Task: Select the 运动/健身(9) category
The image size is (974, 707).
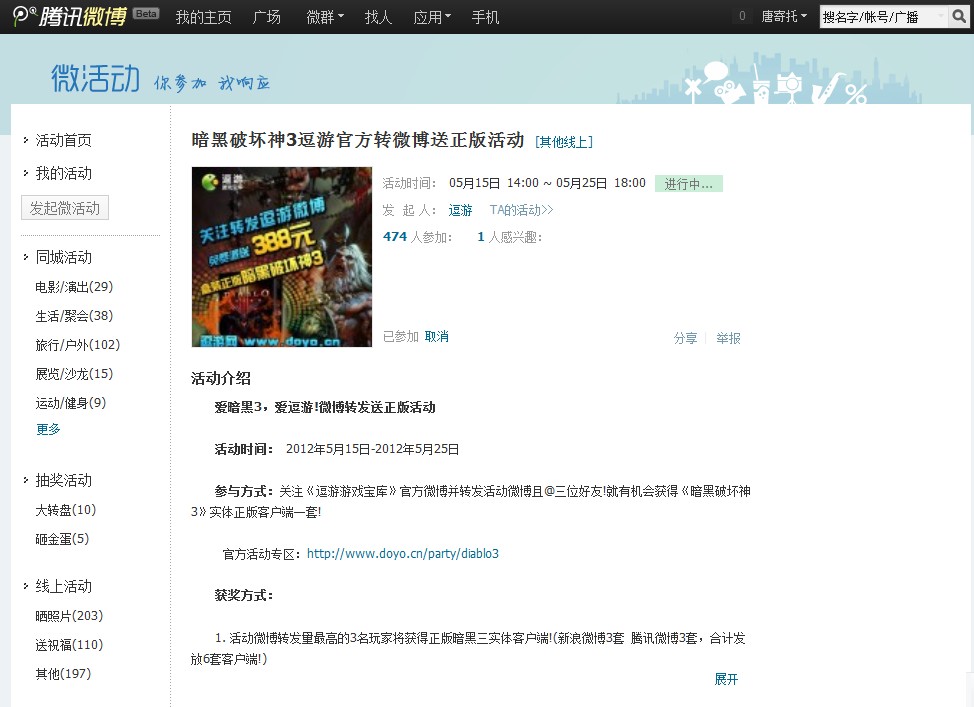Action: (x=71, y=403)
